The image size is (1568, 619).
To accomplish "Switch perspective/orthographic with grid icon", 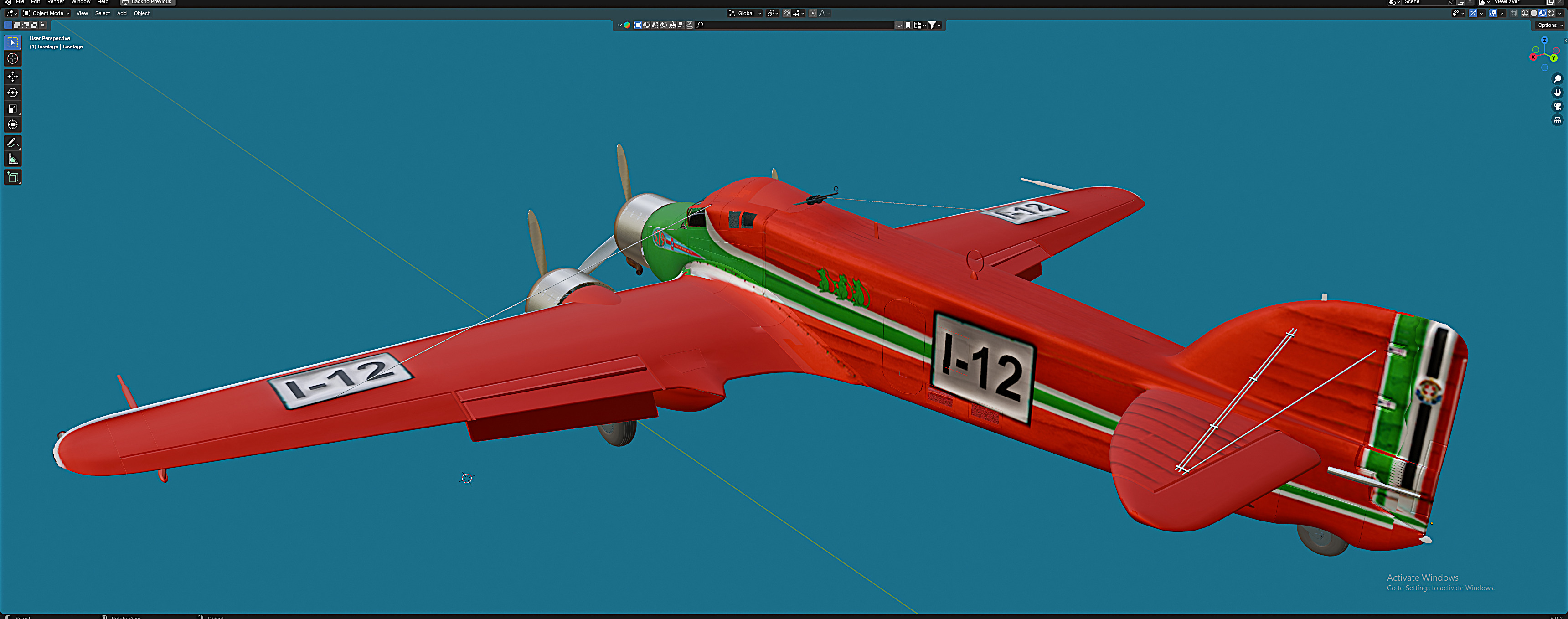I will (1558, 120).
